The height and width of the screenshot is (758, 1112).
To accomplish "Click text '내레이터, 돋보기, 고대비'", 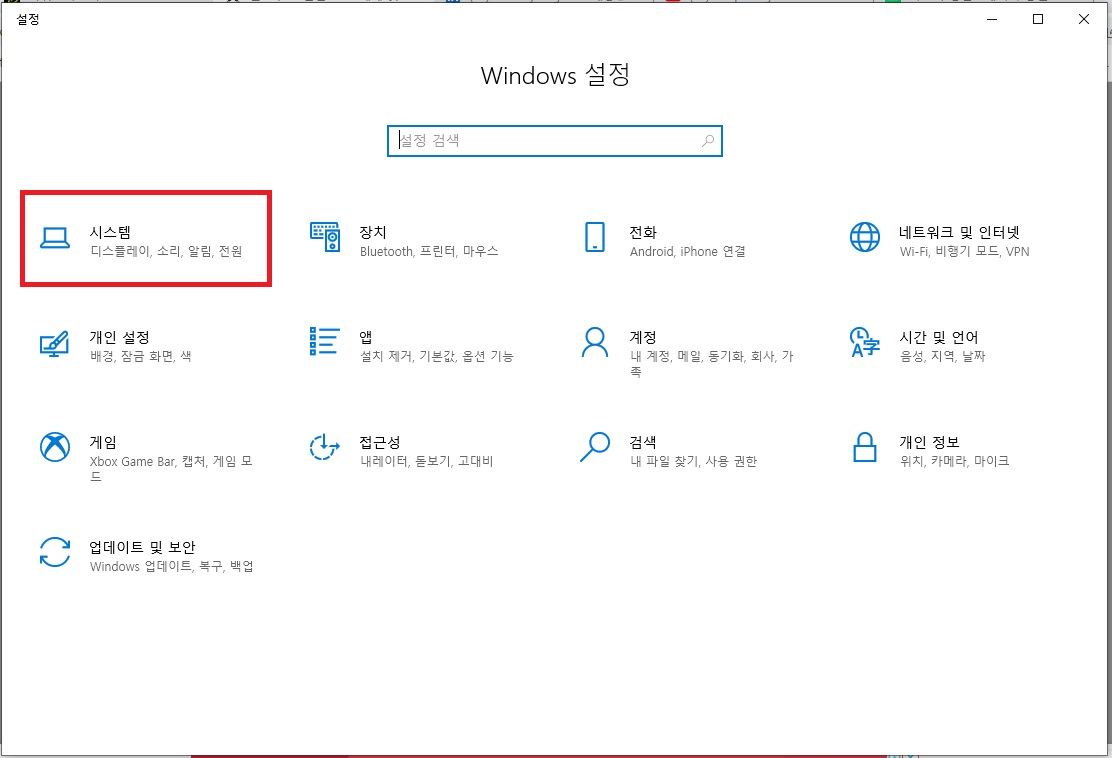I will (x=426, y=461).
